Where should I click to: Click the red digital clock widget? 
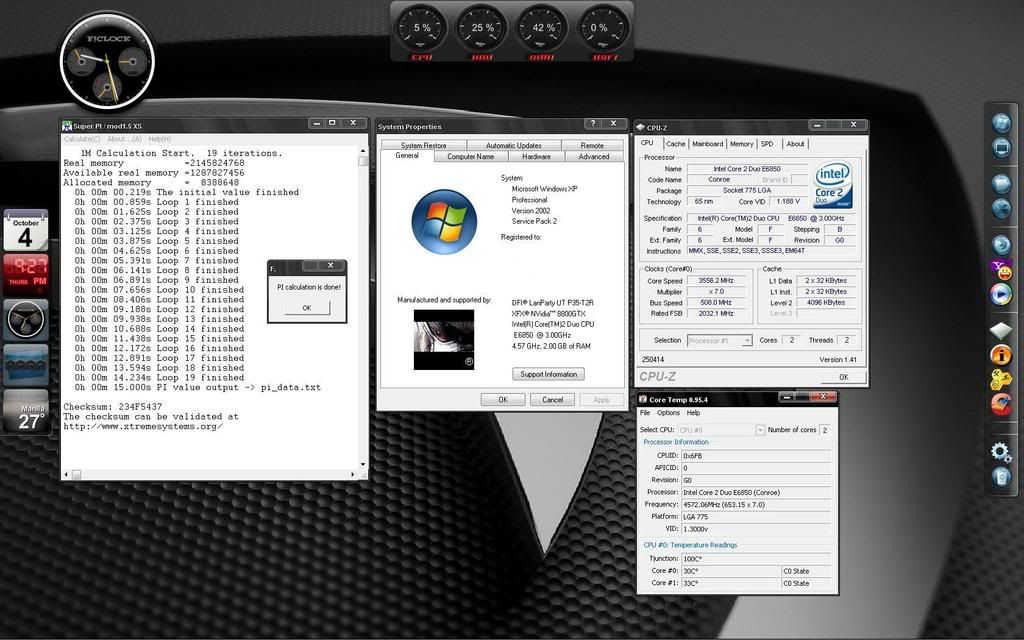25,274
